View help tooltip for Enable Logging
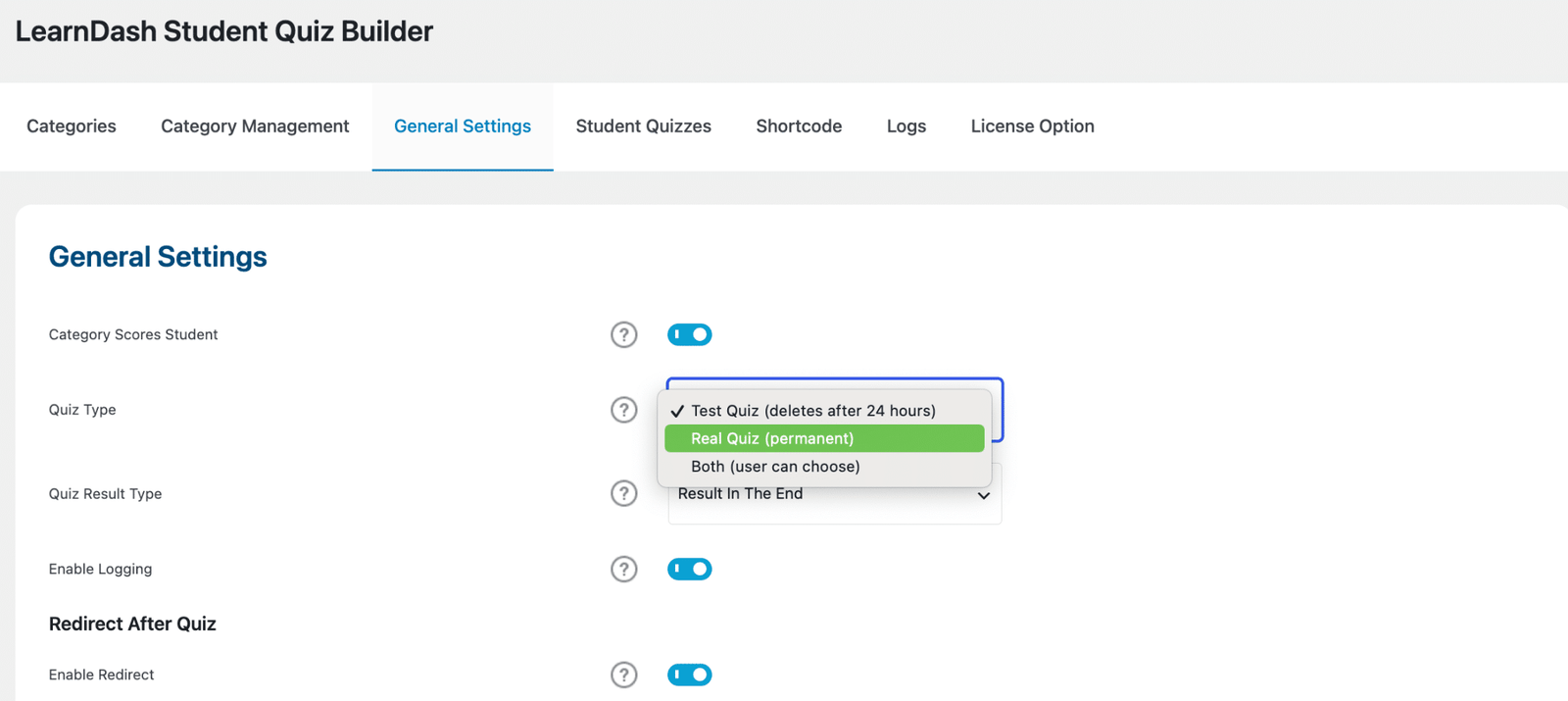Viewport: 1568px width, 701px height. click(623, 569)
